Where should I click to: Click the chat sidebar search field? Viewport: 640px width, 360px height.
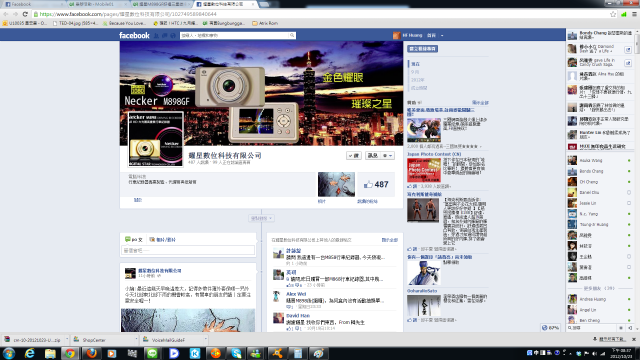(592, 328)
